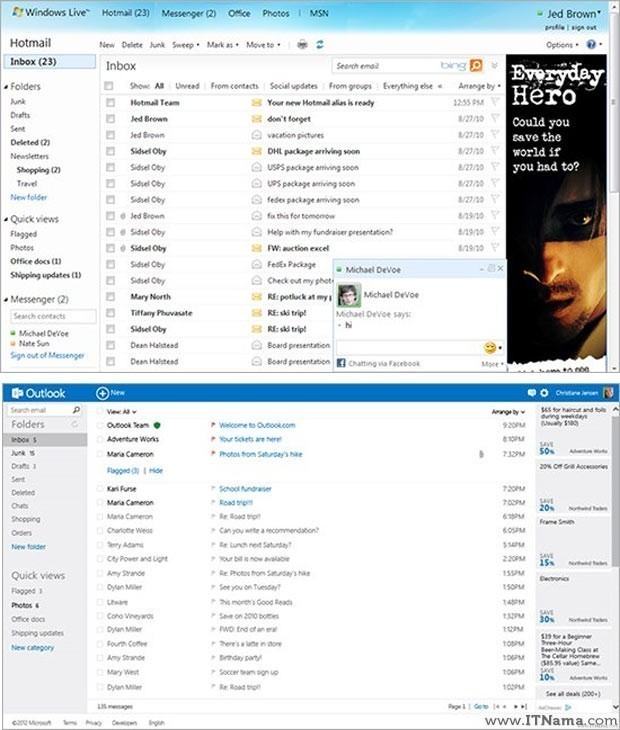The width and height of the screenshot is (620, 730).
Task: Click the Bing search button in Hotmail
Action: coord(476,66)
